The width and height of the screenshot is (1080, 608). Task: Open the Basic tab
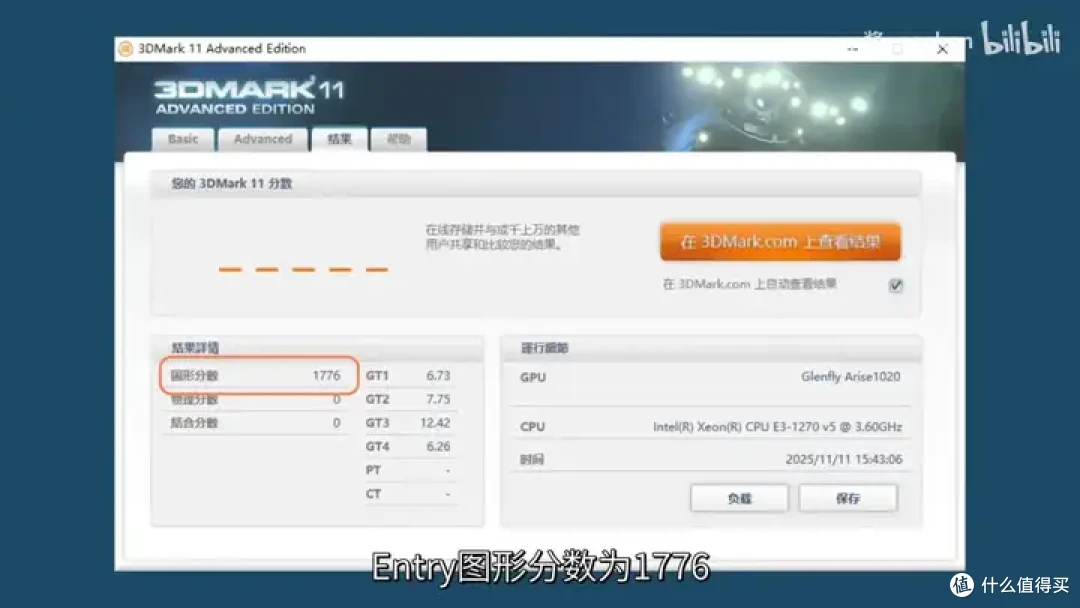click(x=183, y=139)
